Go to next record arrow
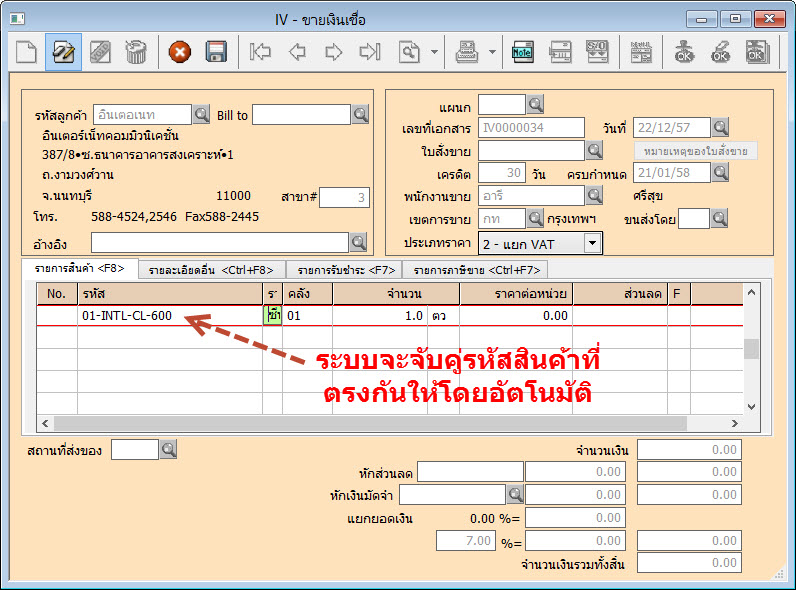 coord(334,52)
